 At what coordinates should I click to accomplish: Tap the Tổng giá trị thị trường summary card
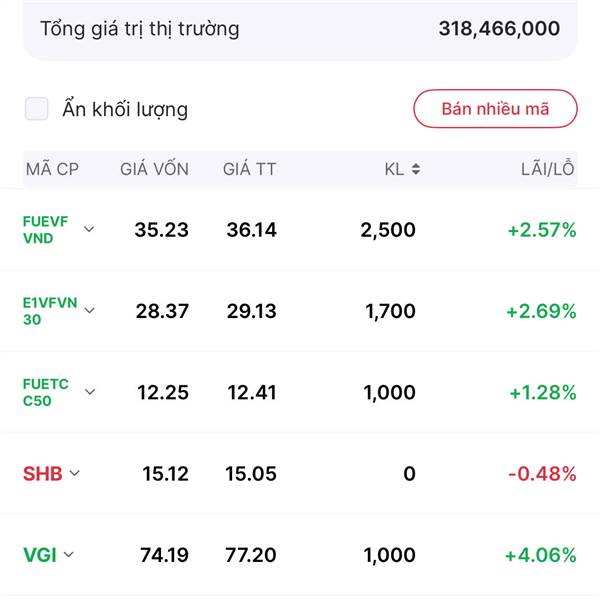point(300,30)
